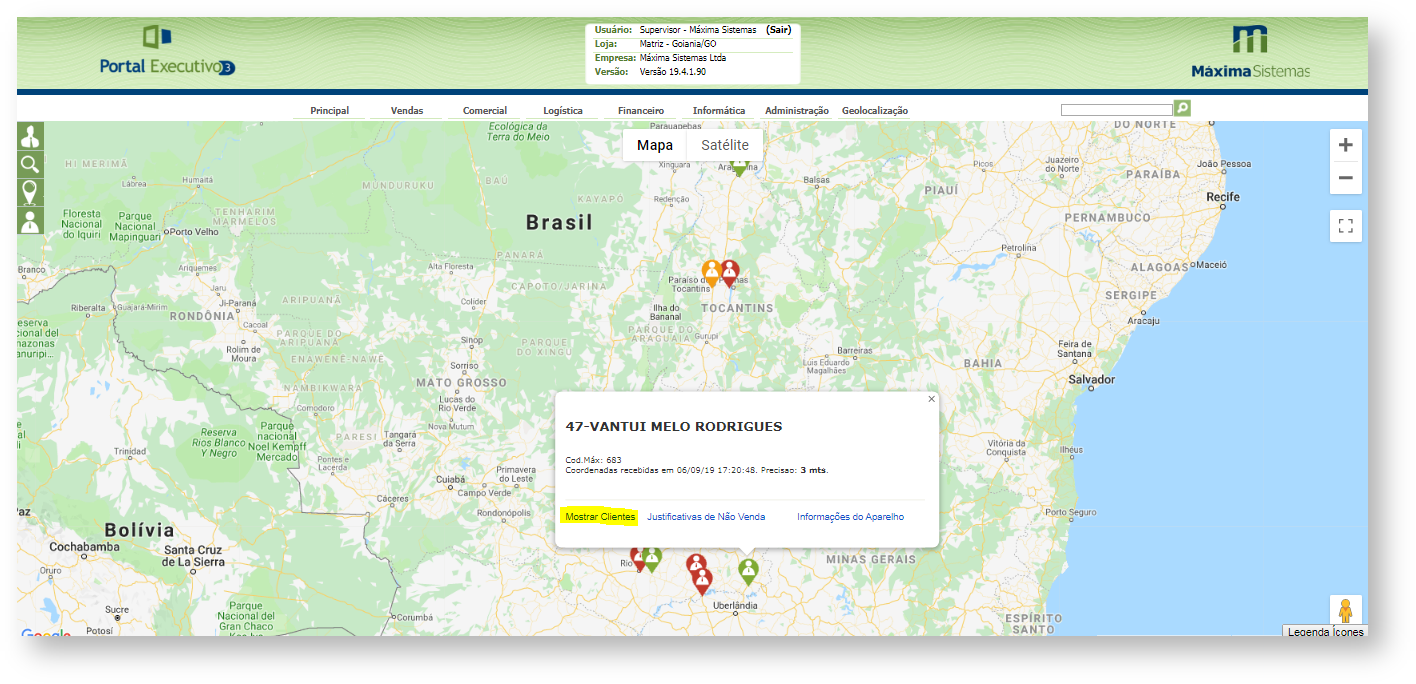This screenshot has width=1416, height=684.
Task: Click the red salesperson marker near Tocantins
Action: pos(730,274)
